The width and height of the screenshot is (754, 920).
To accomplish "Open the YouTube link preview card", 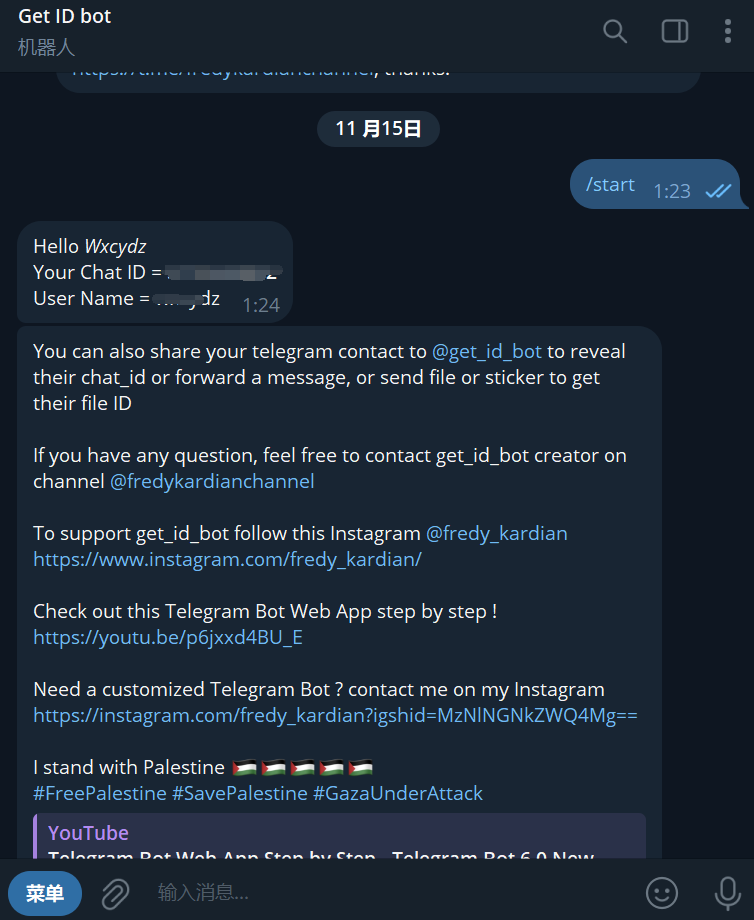I will click(x=340, y=836).
